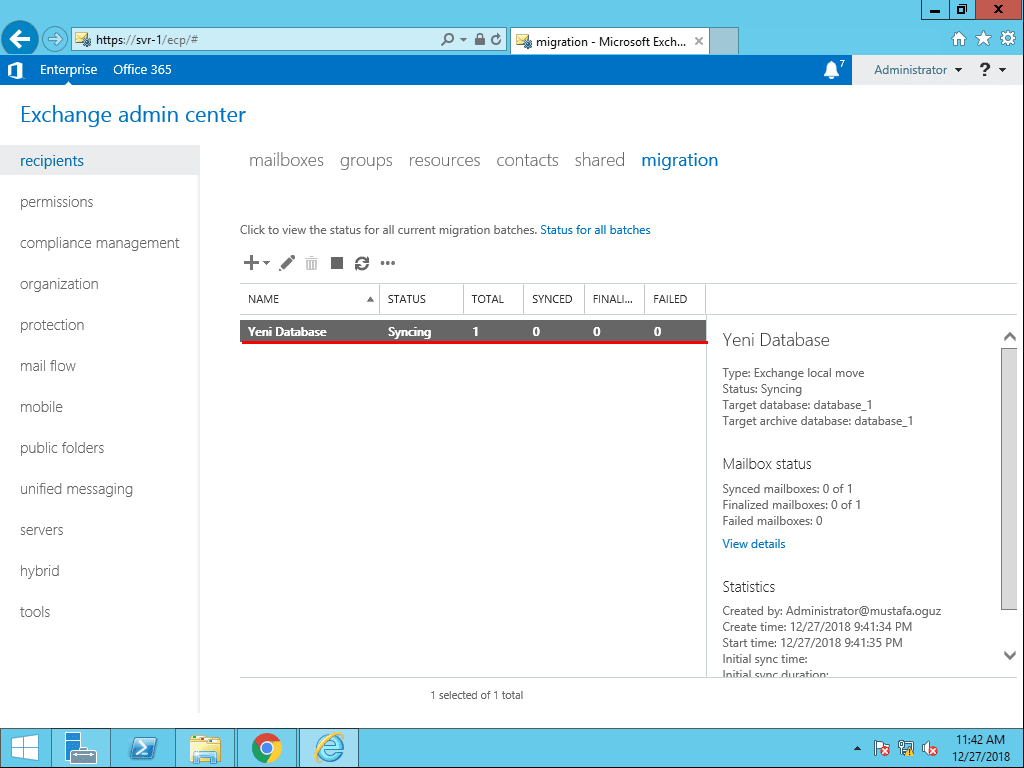Open the new tab button
Screen dimensions: 1024x768
pos(724,41)
